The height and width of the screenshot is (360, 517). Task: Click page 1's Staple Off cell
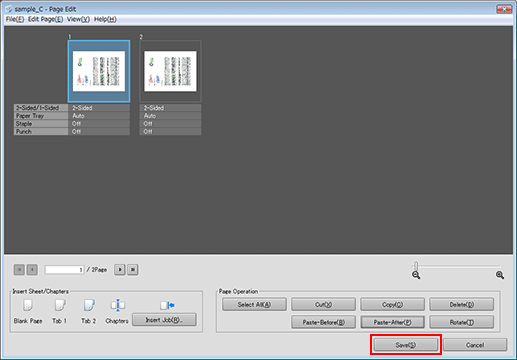[99, 124]
